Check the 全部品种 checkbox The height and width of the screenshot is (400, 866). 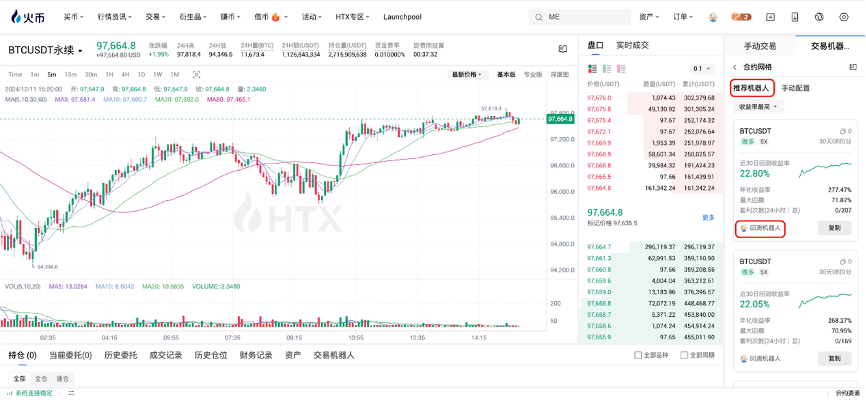638,355
